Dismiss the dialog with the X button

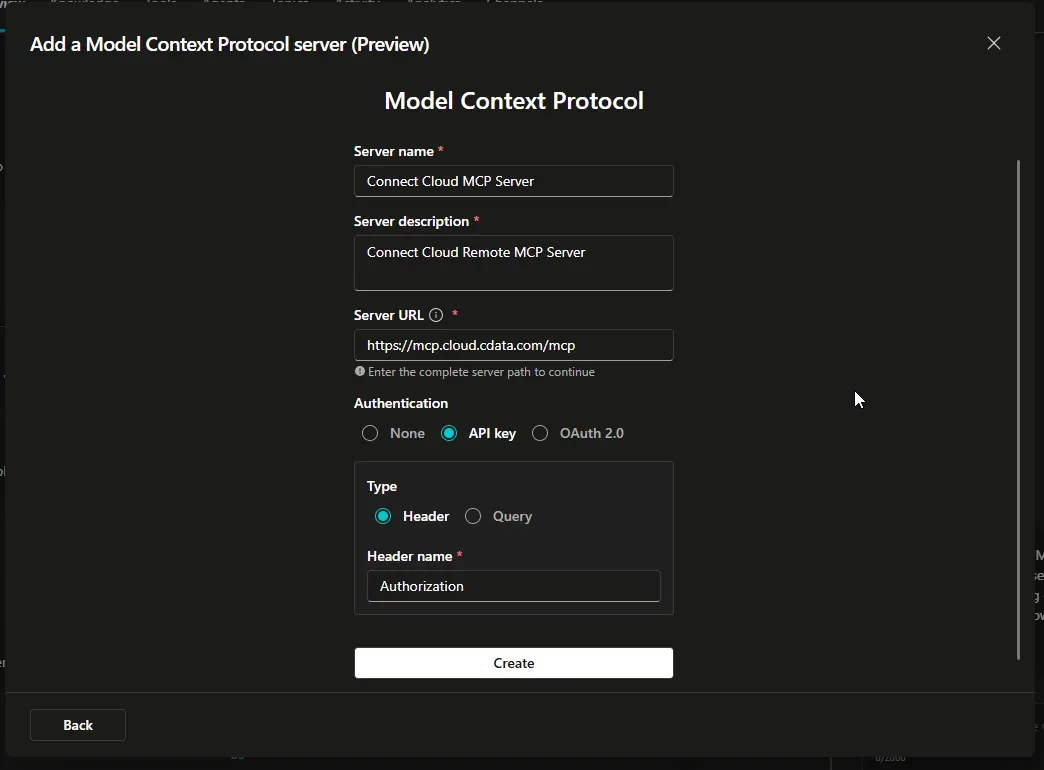[993, 43]
